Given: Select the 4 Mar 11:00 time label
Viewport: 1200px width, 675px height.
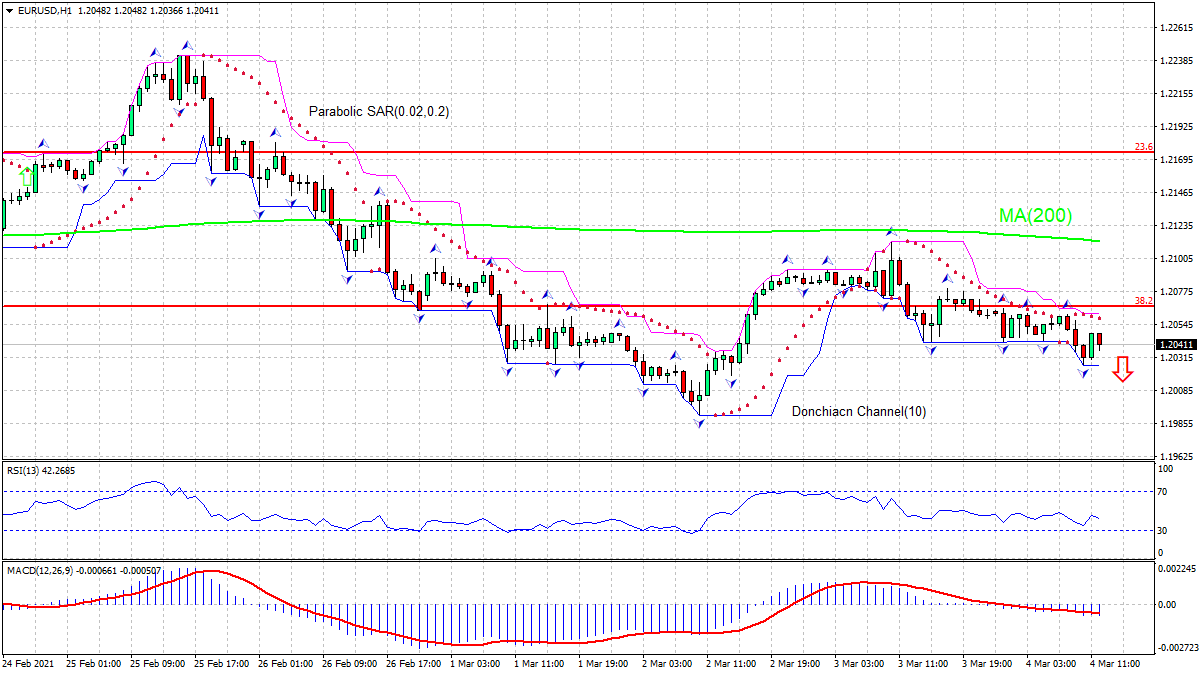Looking at the screenshot, I should click(x=1117, y=663).
